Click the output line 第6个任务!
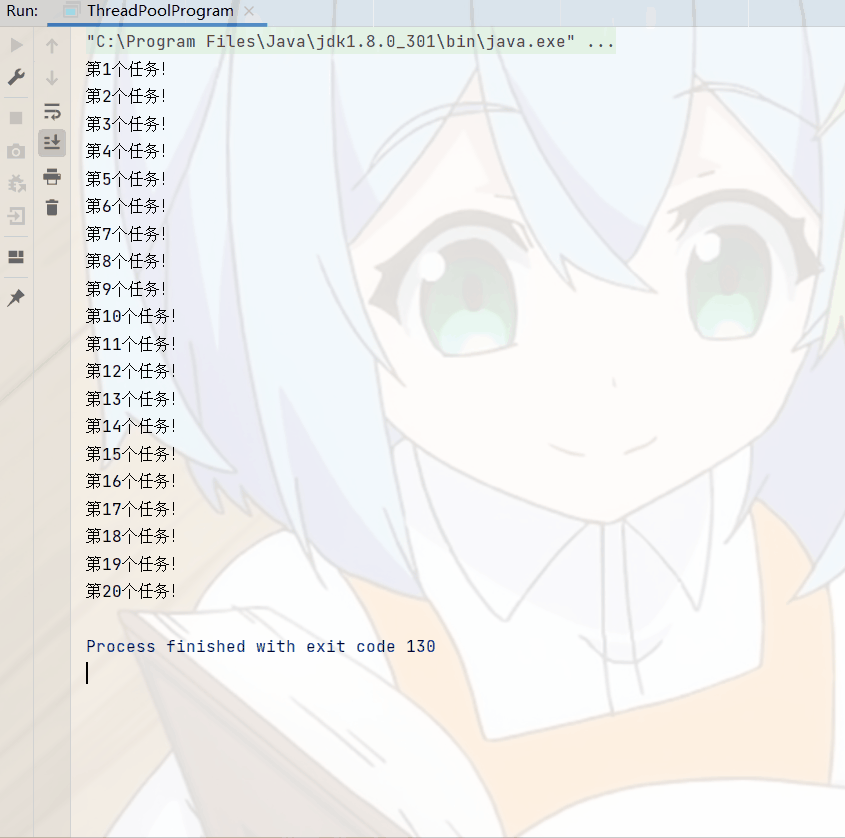Screen dimensions: 845x838 [x=126, y=206]
